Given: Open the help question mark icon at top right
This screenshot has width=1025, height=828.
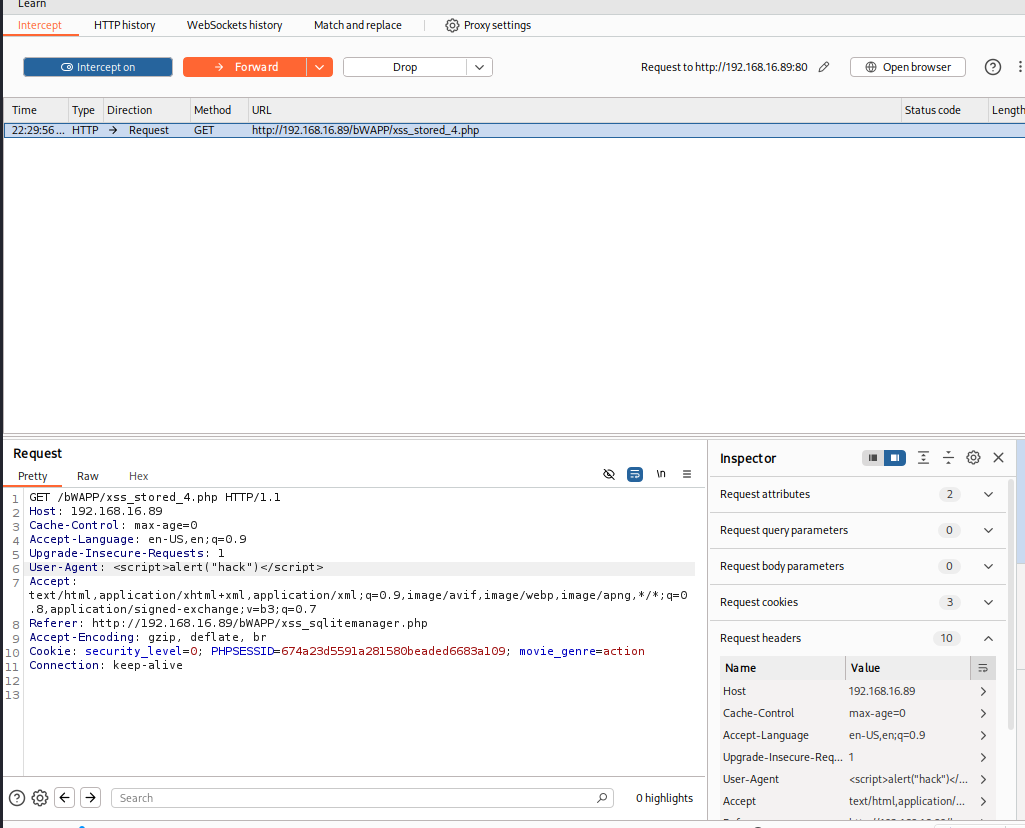Looking at the screenshot, I should click(x=992, y=67).
